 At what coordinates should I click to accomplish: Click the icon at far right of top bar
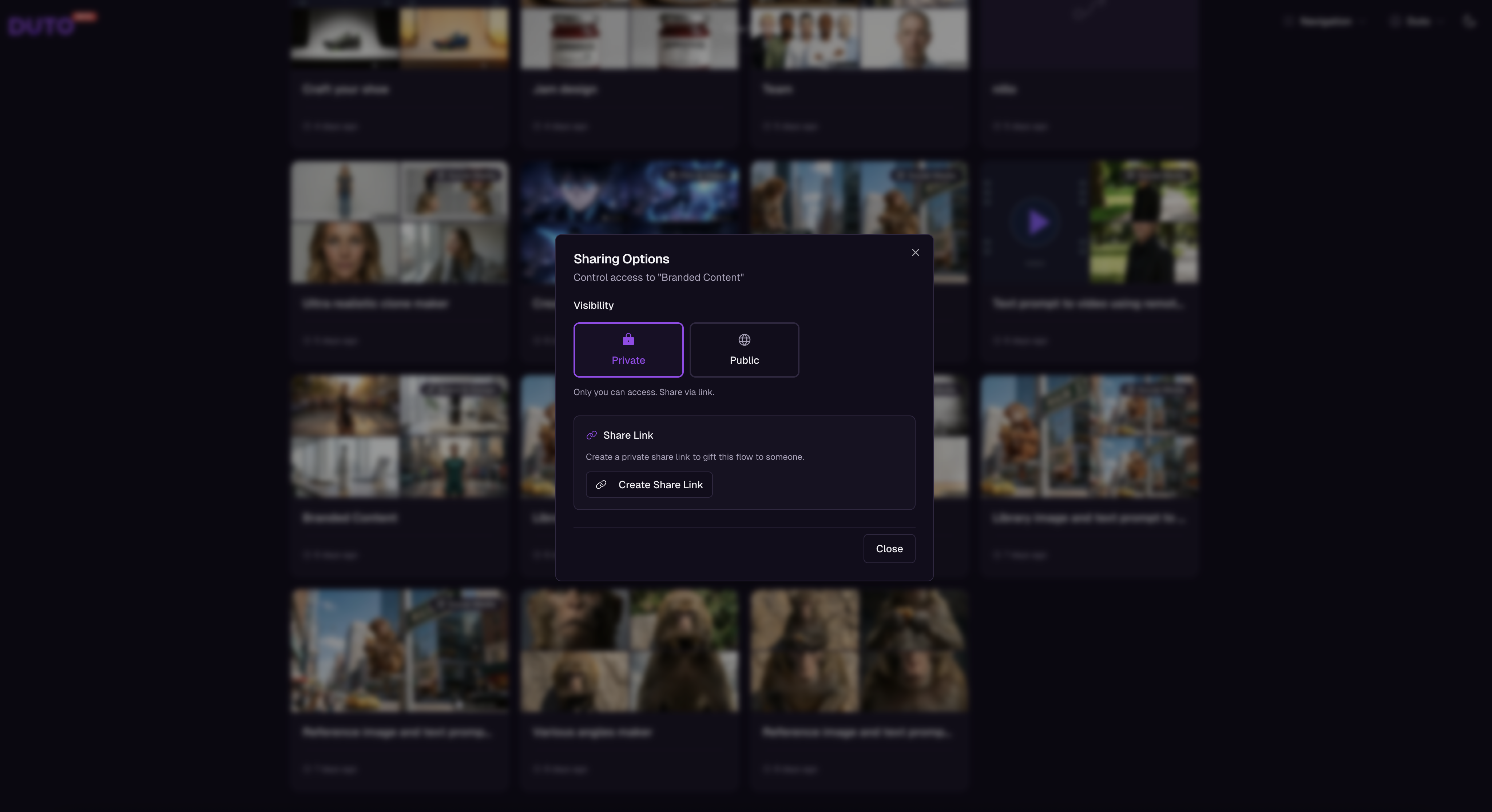[x=1468, y=22]
